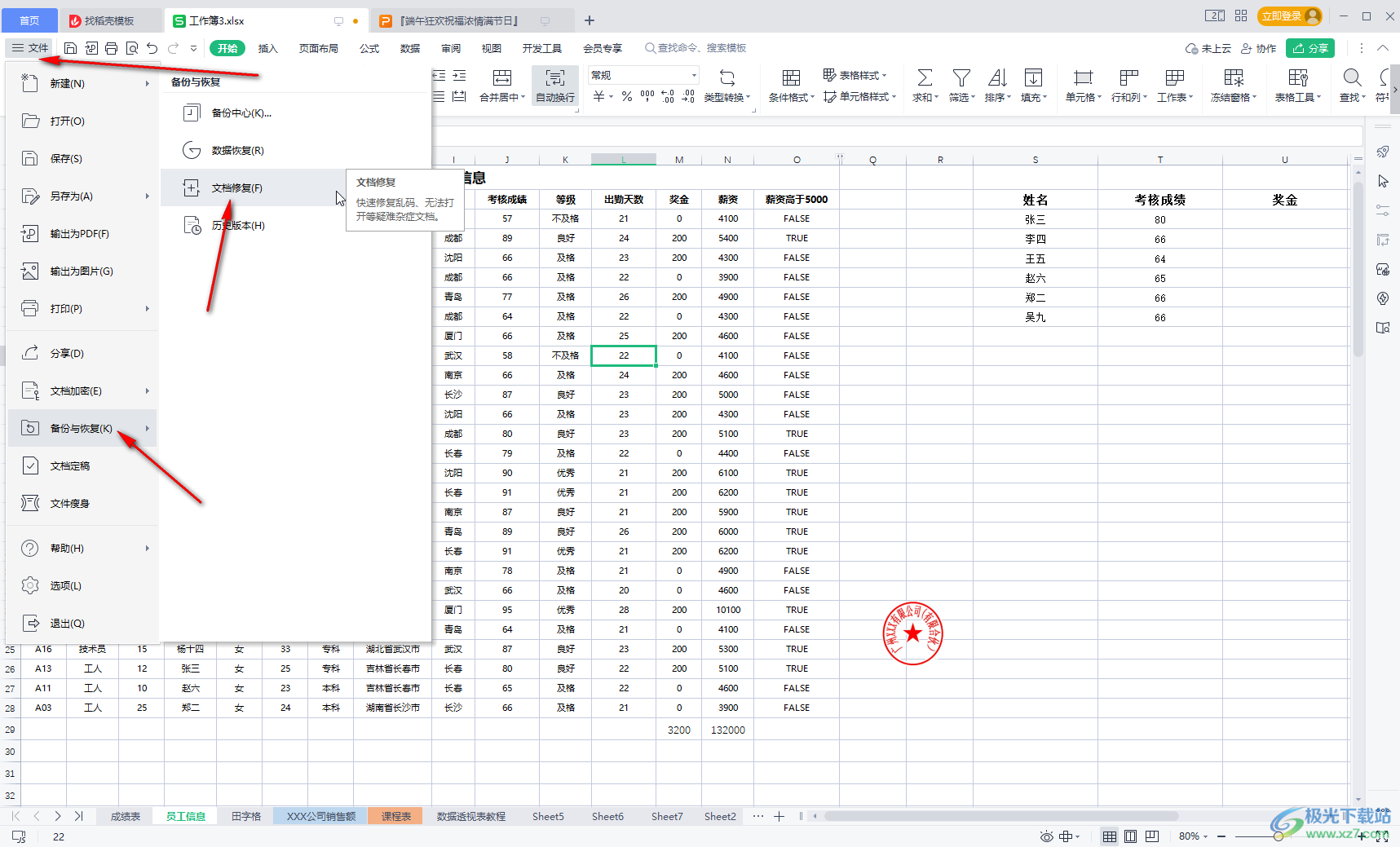
Task: Click the command search field
Action: coord(696,48)
